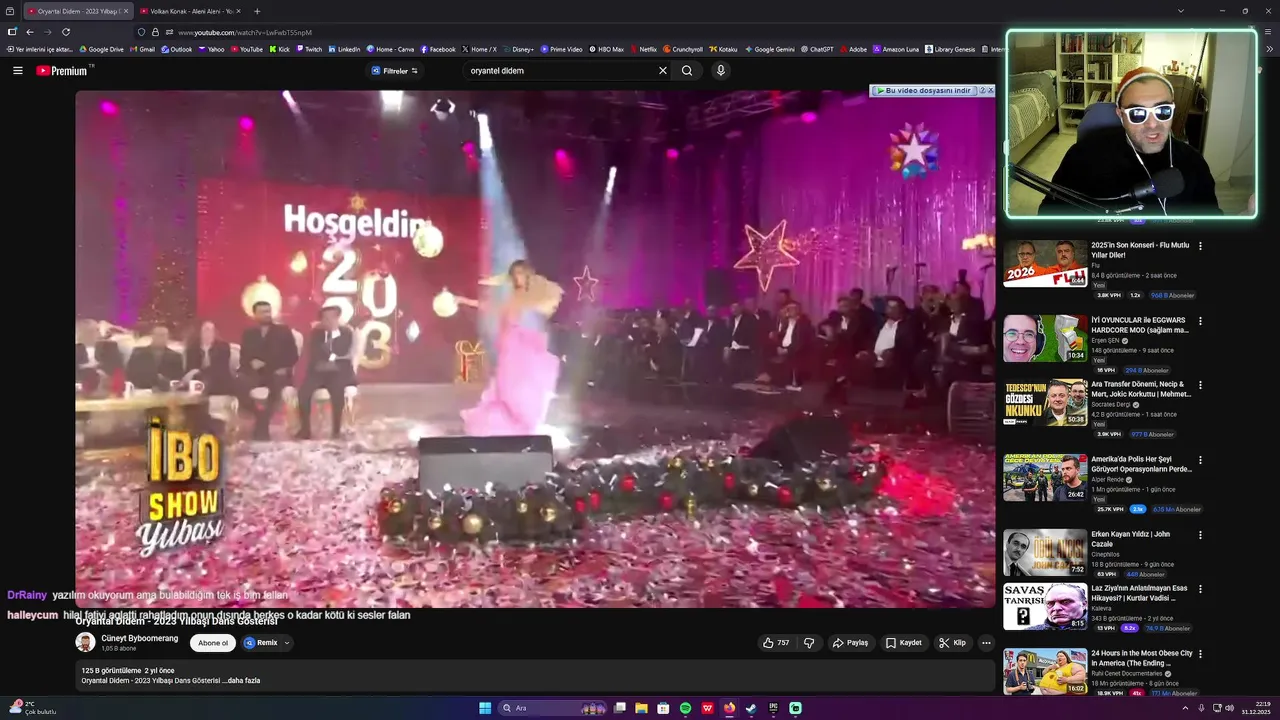Create a clip with Klip button
The width and height of the screenshot is (1280, 720).
pyautogui.click(x=953, y=643)
